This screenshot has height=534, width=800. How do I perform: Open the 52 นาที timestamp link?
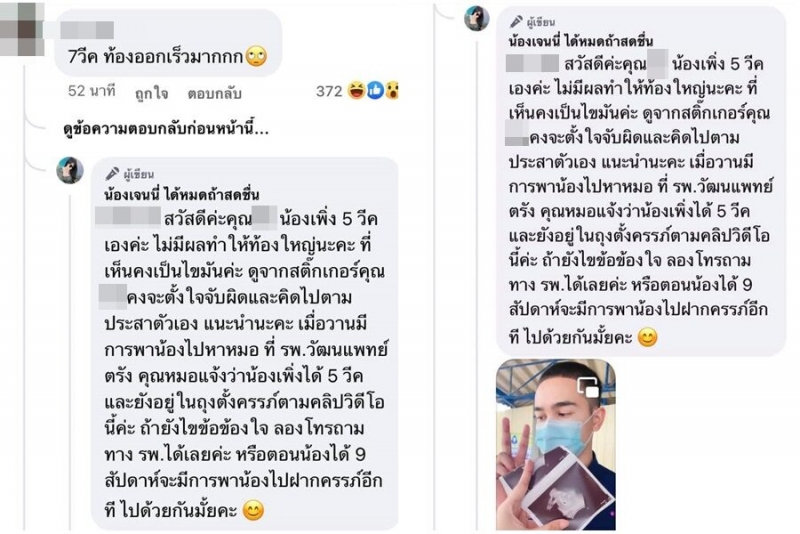[92, 91]
